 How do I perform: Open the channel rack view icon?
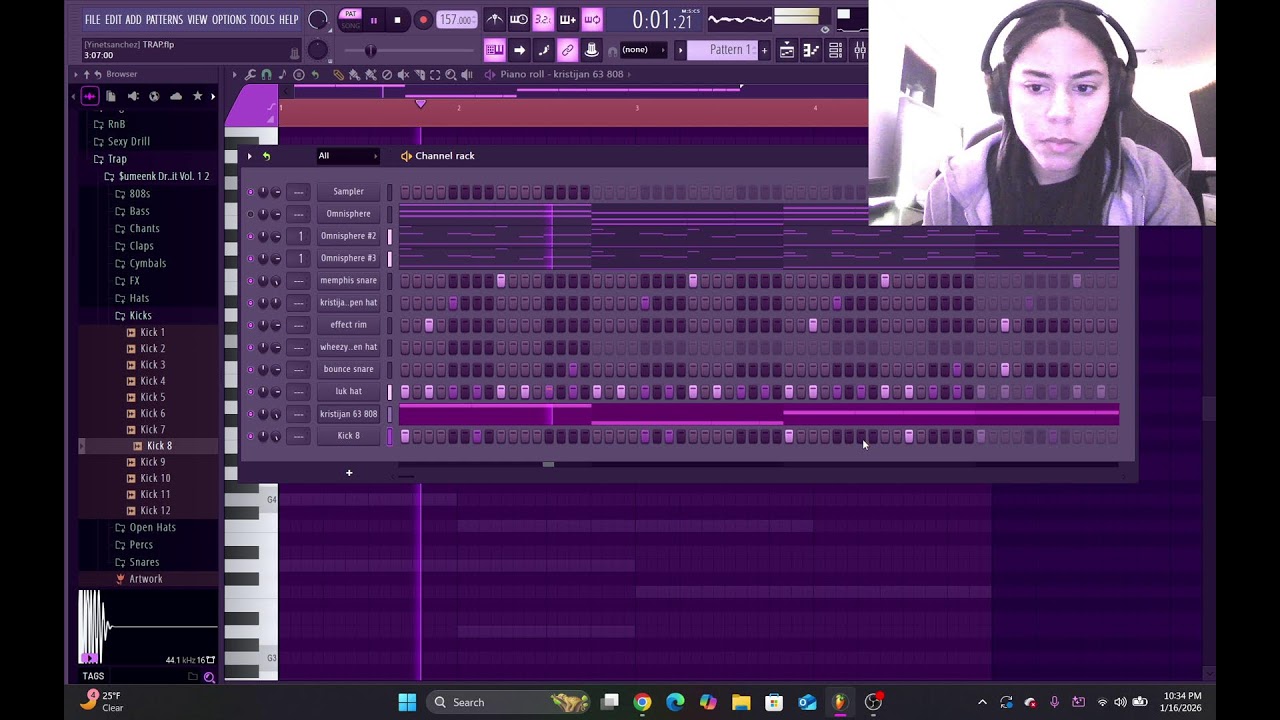[x=835, y=50]
